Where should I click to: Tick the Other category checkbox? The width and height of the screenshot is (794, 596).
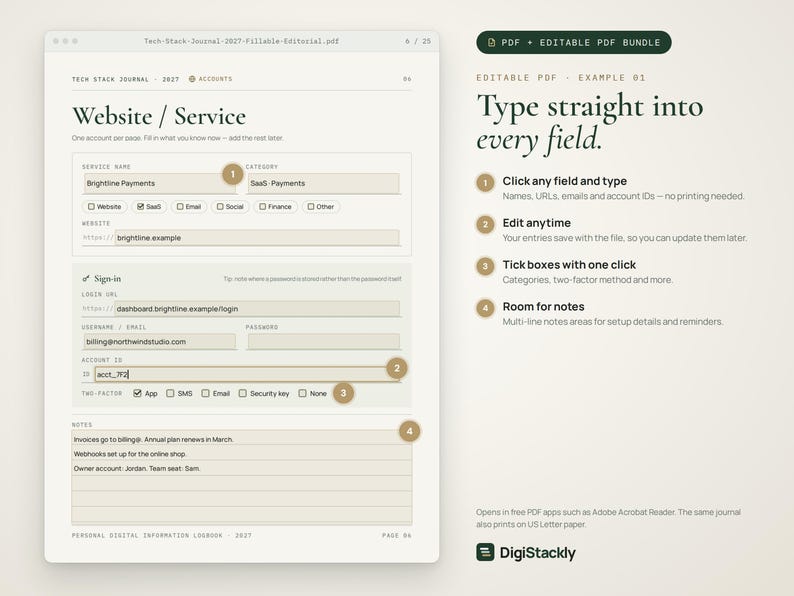point(311,207)
